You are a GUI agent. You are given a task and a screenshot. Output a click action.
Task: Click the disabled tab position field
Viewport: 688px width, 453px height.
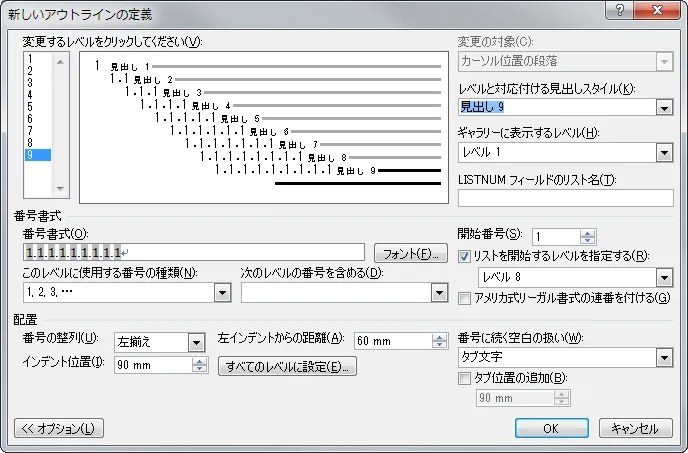(x=515, y=398)
